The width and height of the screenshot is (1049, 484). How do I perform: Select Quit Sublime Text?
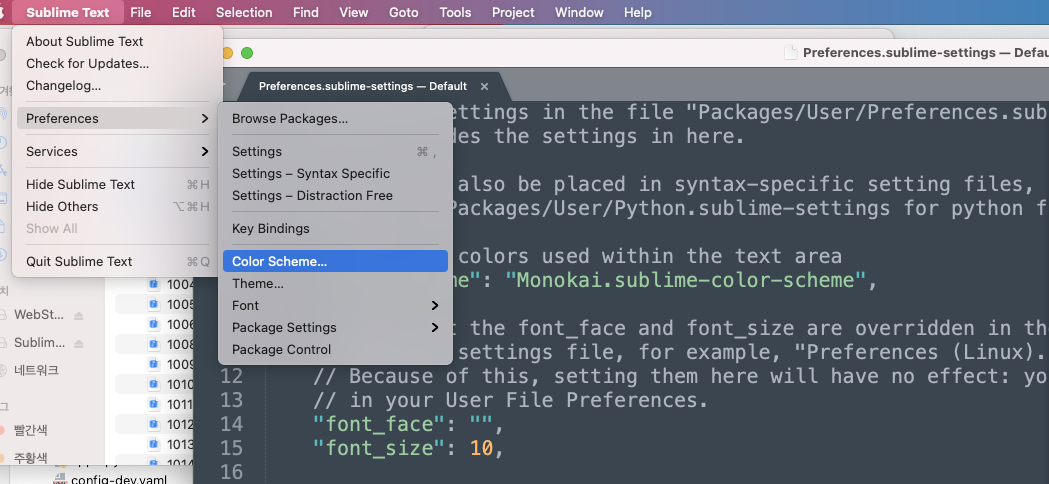click(117, 261)
